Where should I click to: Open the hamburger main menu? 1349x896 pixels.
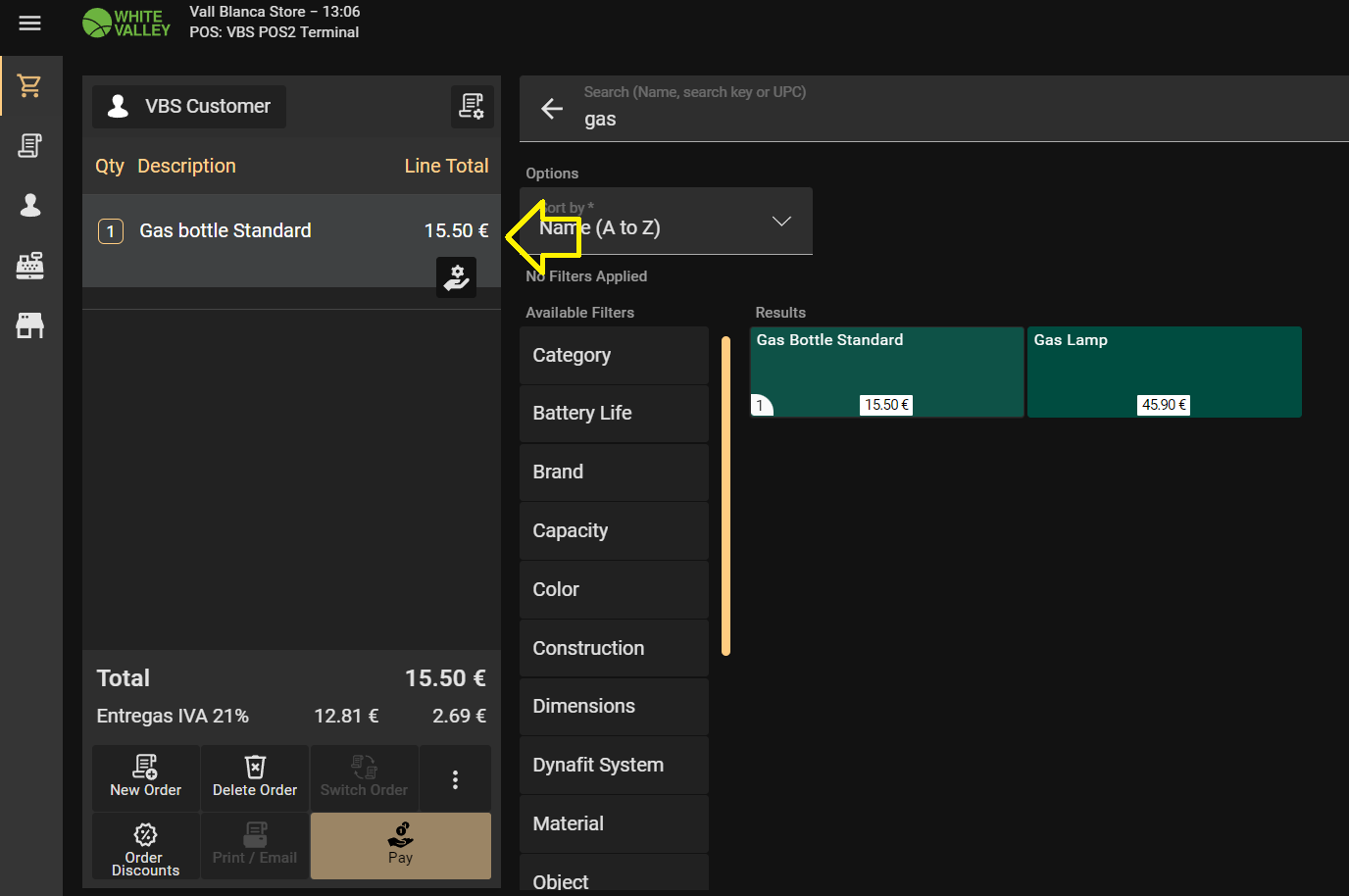click(x=30, y=23)
